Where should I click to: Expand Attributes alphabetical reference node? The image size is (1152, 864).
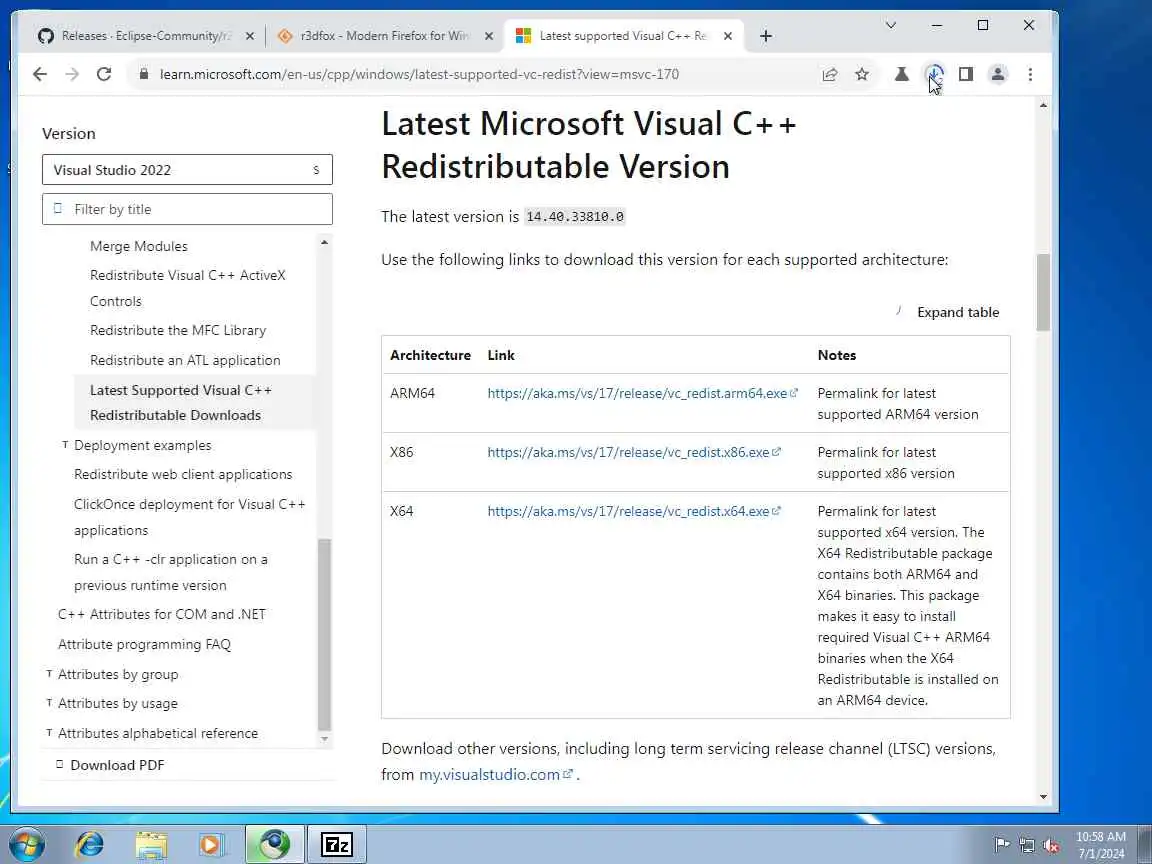tap(49, 733)
